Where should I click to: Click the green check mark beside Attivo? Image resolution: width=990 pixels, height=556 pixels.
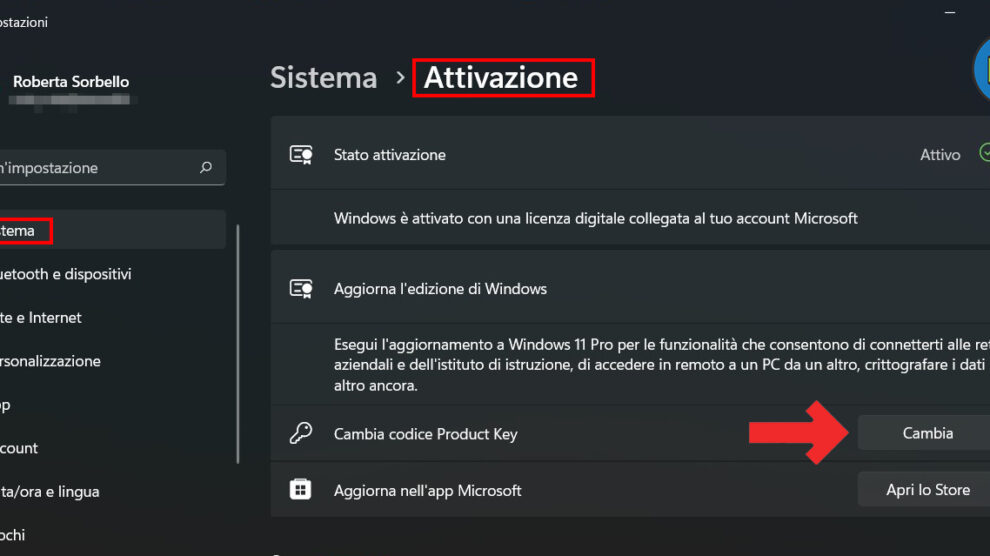(x=984, y=154)
